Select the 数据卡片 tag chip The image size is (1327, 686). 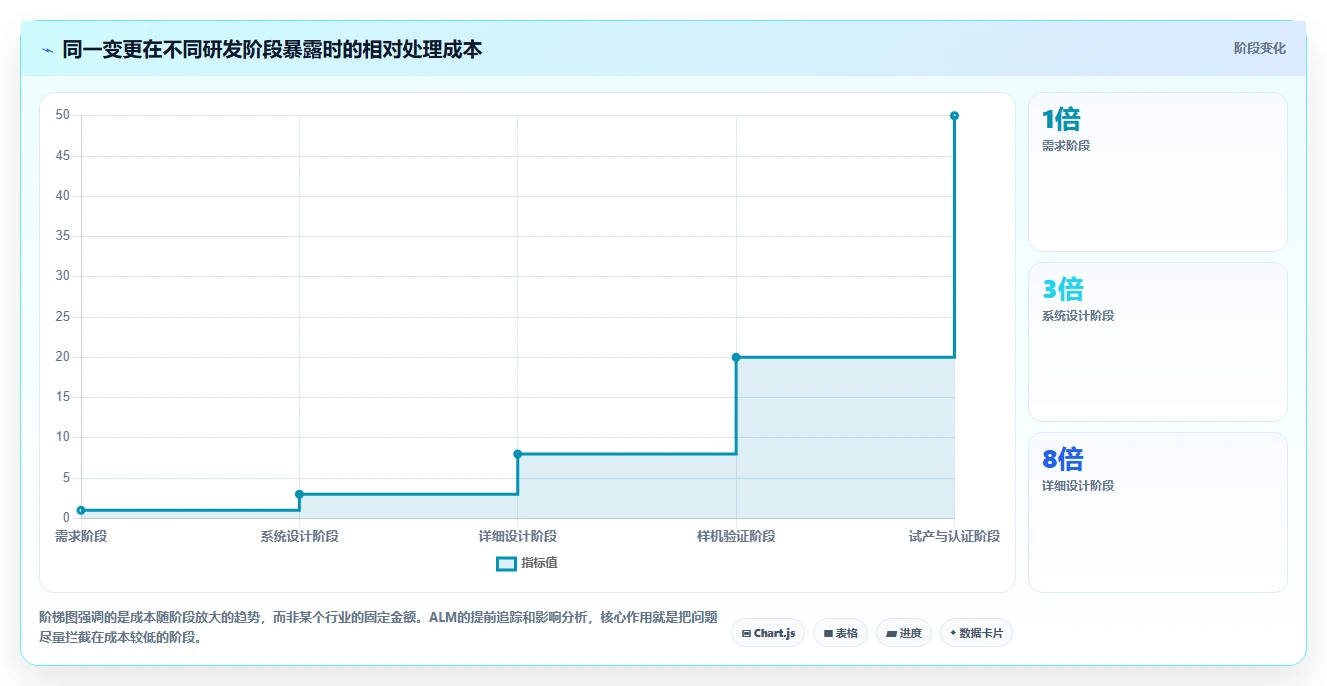[976, 633]
